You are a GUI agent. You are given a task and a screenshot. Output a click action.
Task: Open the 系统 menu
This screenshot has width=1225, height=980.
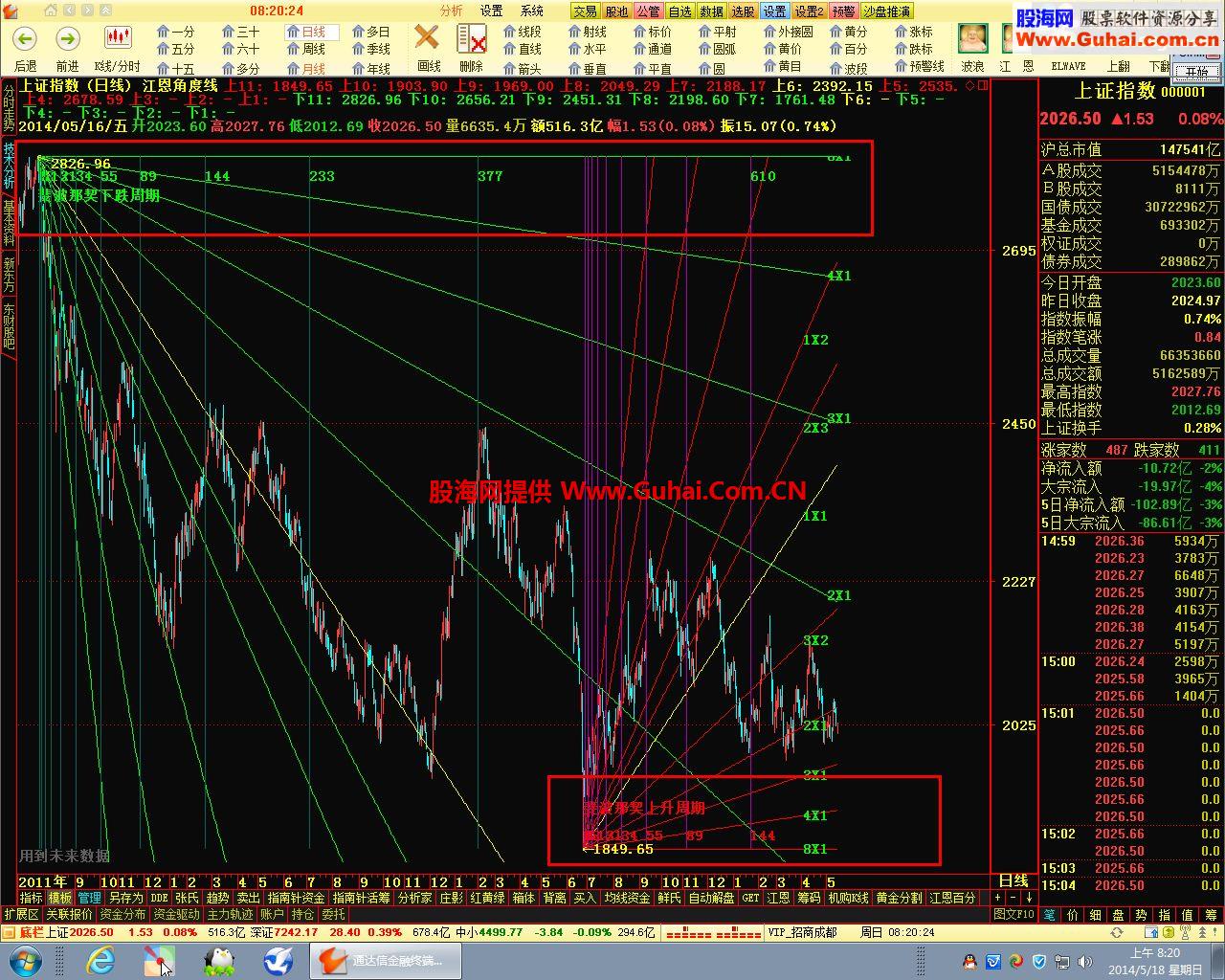tap(532, 11)
